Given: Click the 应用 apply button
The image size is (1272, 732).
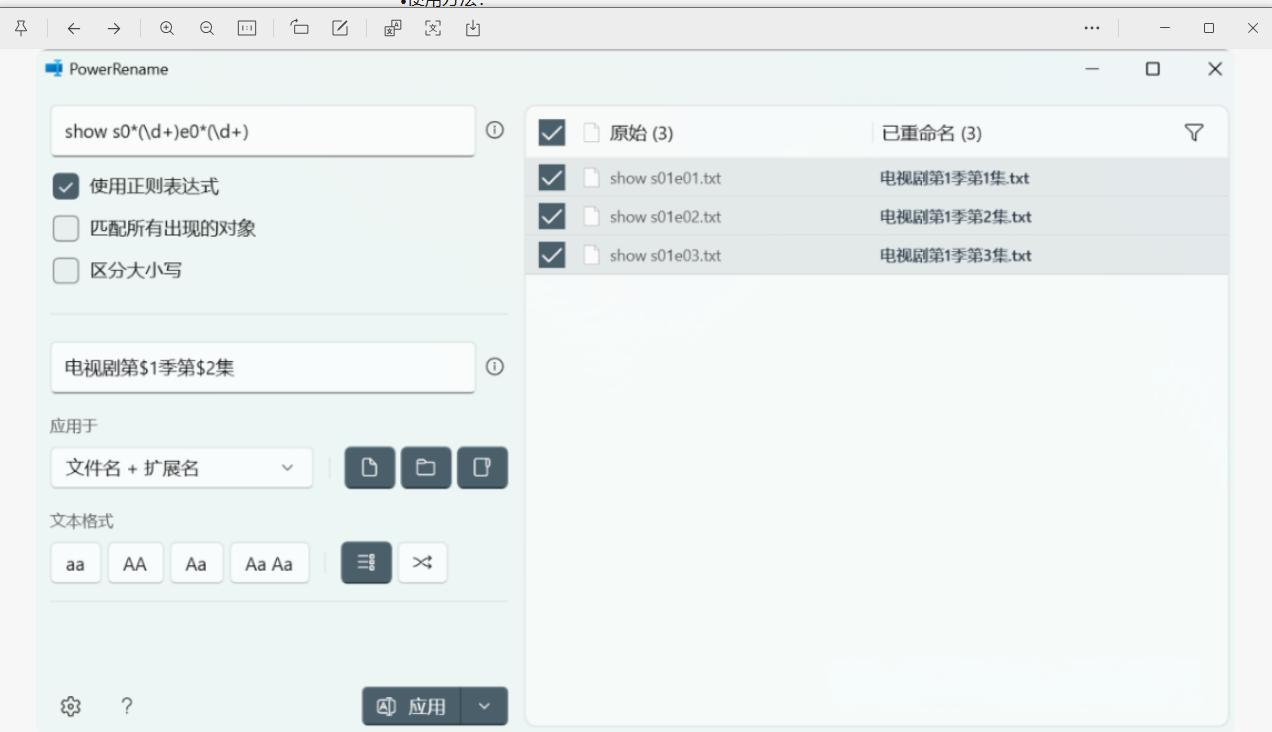Looking at the screenshot, I should tap(412, 707).
